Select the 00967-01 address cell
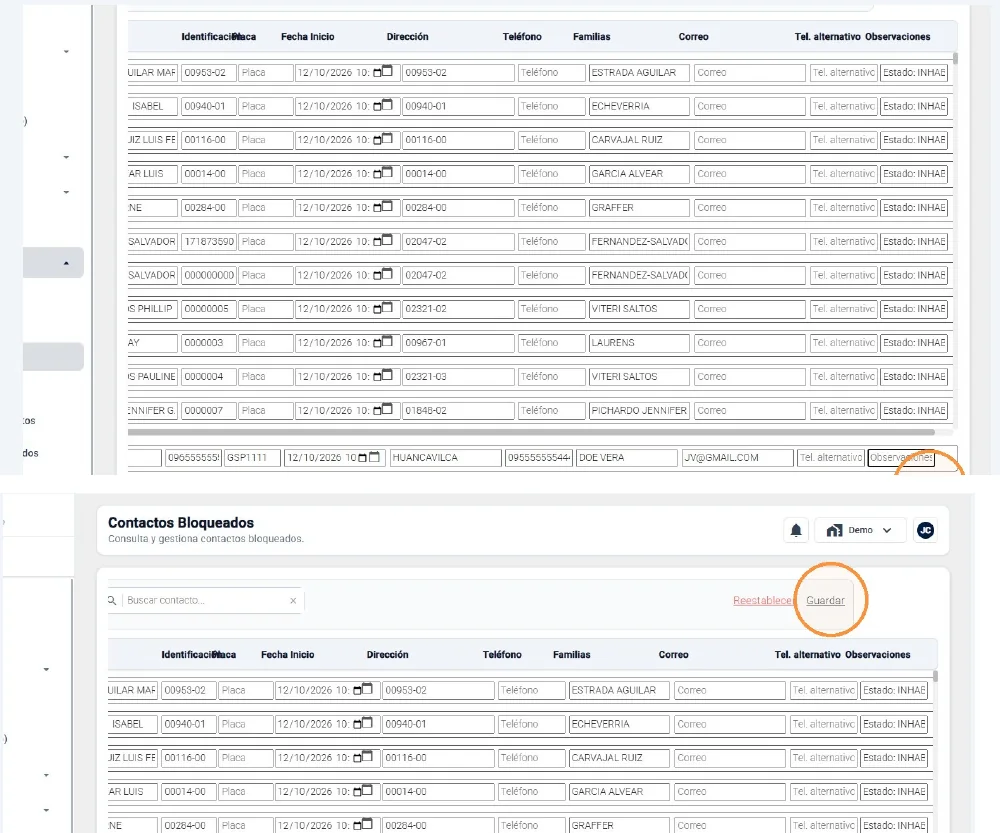Image resolution: width=1000 pixels, height=833 pixels. pos(458,343)
